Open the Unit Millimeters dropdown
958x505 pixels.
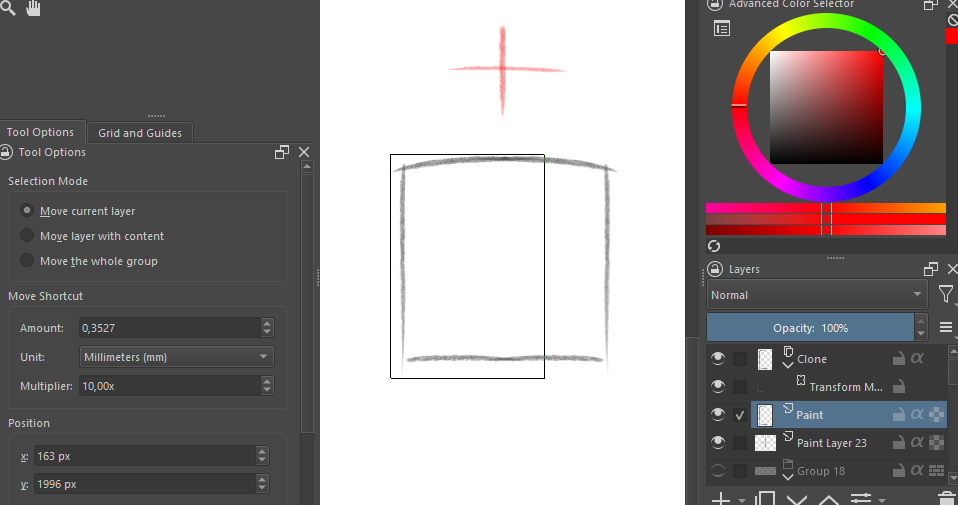[177, 357]
